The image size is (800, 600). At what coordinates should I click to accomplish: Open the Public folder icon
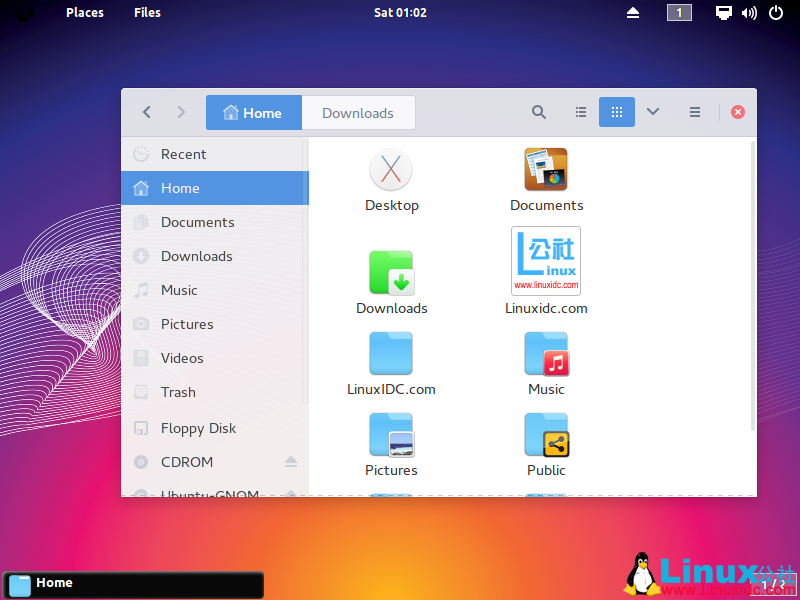tap(546, 435)
